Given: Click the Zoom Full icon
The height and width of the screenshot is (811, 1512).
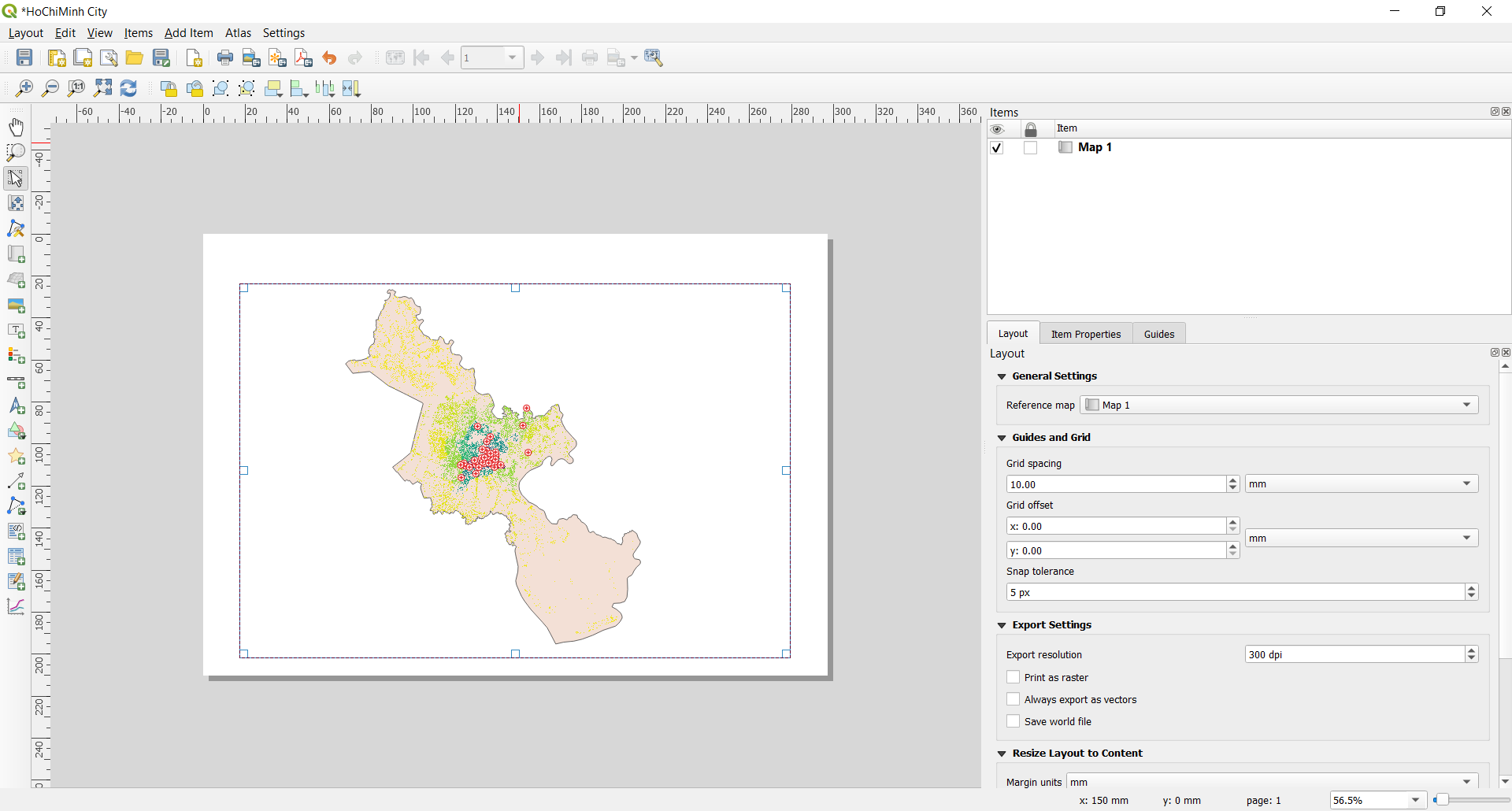Looking at the screenshot, I should pos(102,88).
